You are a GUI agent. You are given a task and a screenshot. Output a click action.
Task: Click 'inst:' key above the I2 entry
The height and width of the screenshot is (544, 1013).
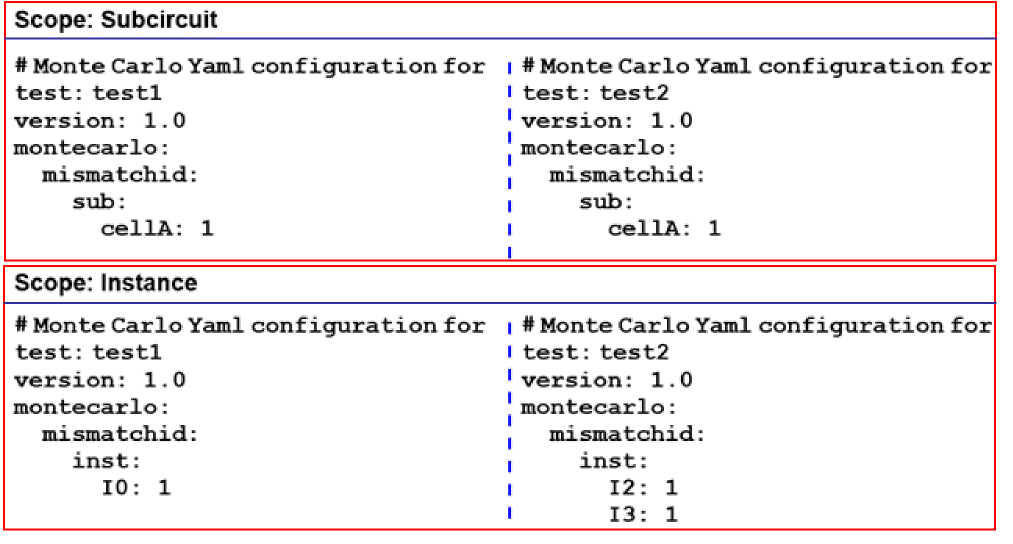pyautogui.click(x=613, y=461)
